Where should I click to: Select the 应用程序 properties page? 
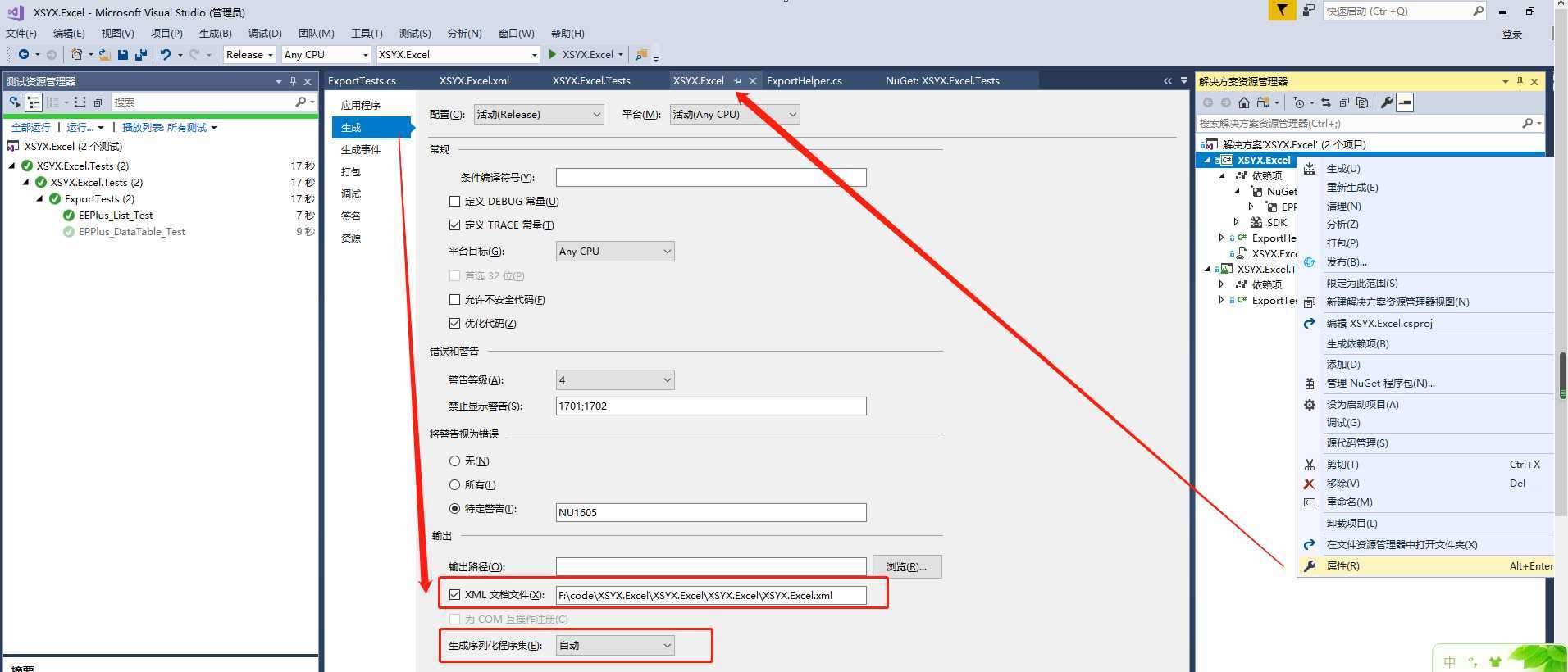click(361, 105)
